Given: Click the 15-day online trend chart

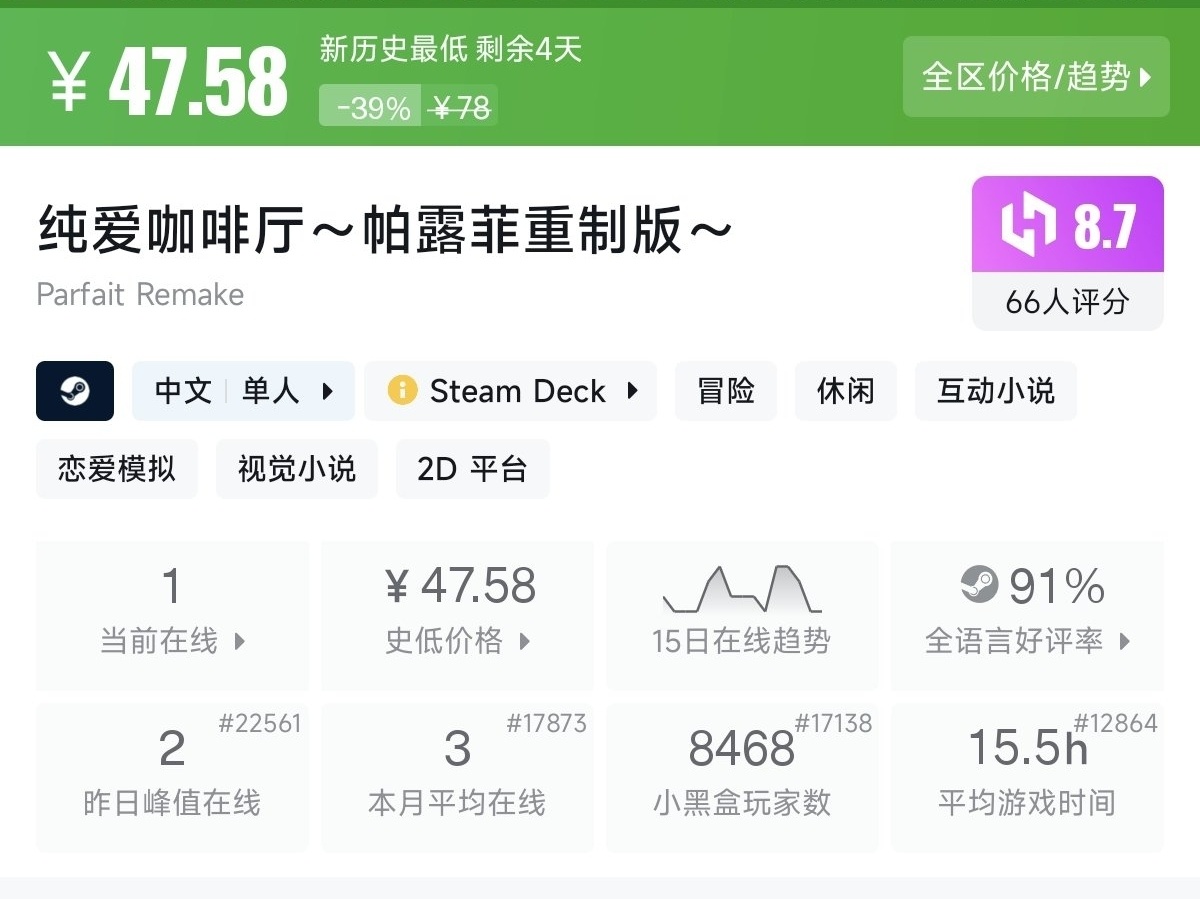Looking at the screenshot, I should point(742,590).
